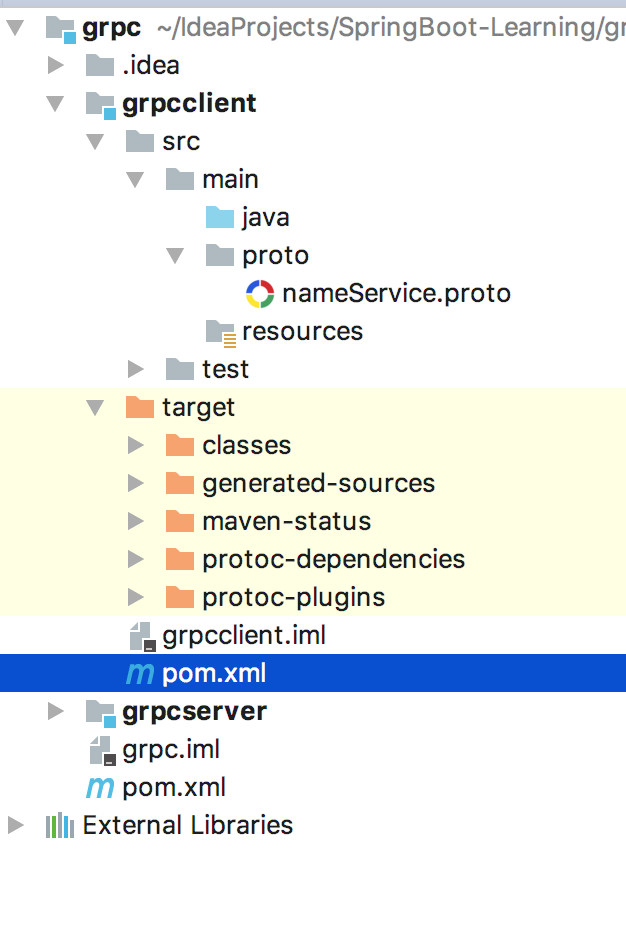Screen dimensions: 626x936
Task: Select the protoc-dependencies folder
Action: tap(333, 559)
